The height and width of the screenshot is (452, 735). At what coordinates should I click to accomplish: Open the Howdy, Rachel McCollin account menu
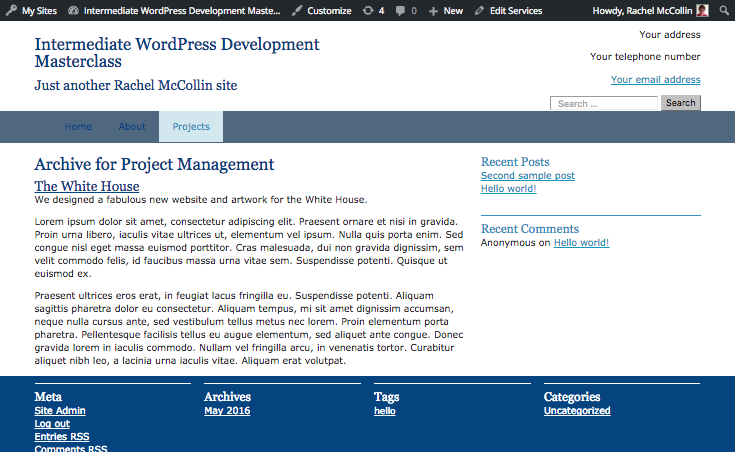click(x=642, y=10)
